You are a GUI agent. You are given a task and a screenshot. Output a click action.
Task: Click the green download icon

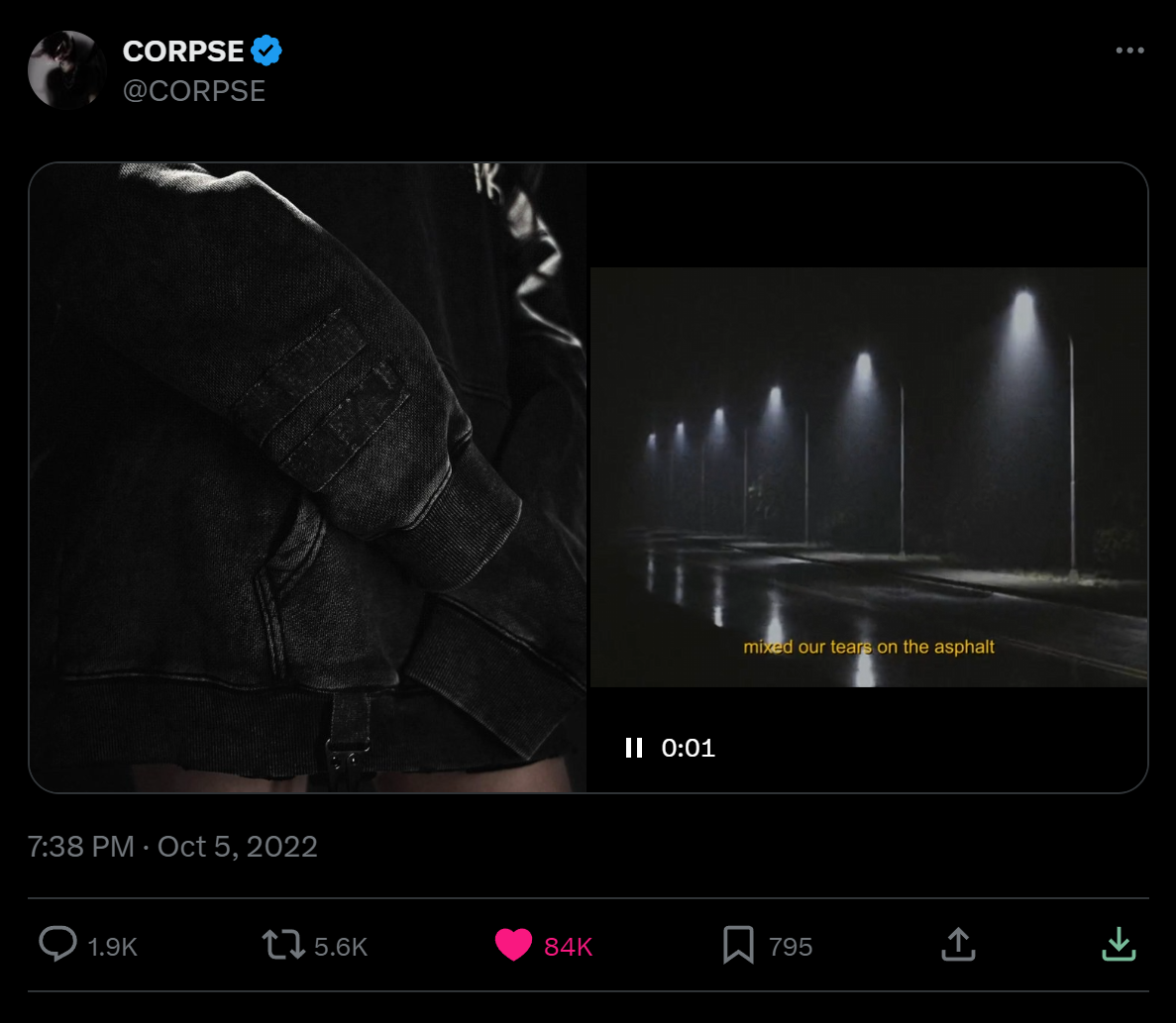pos(1119,945)
